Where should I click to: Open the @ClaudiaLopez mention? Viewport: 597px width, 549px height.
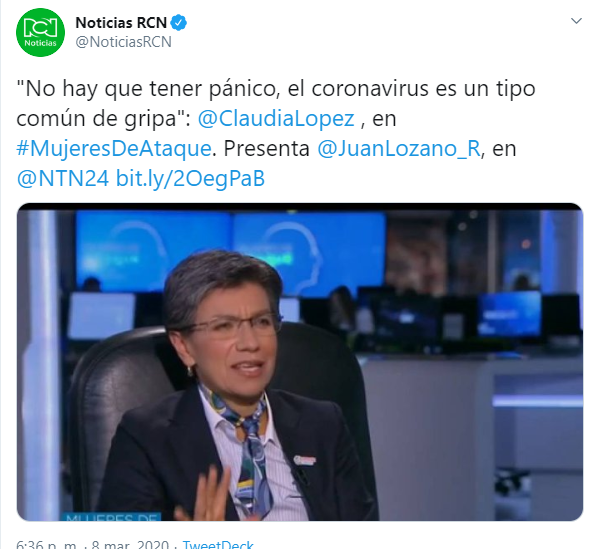[276, 118]
